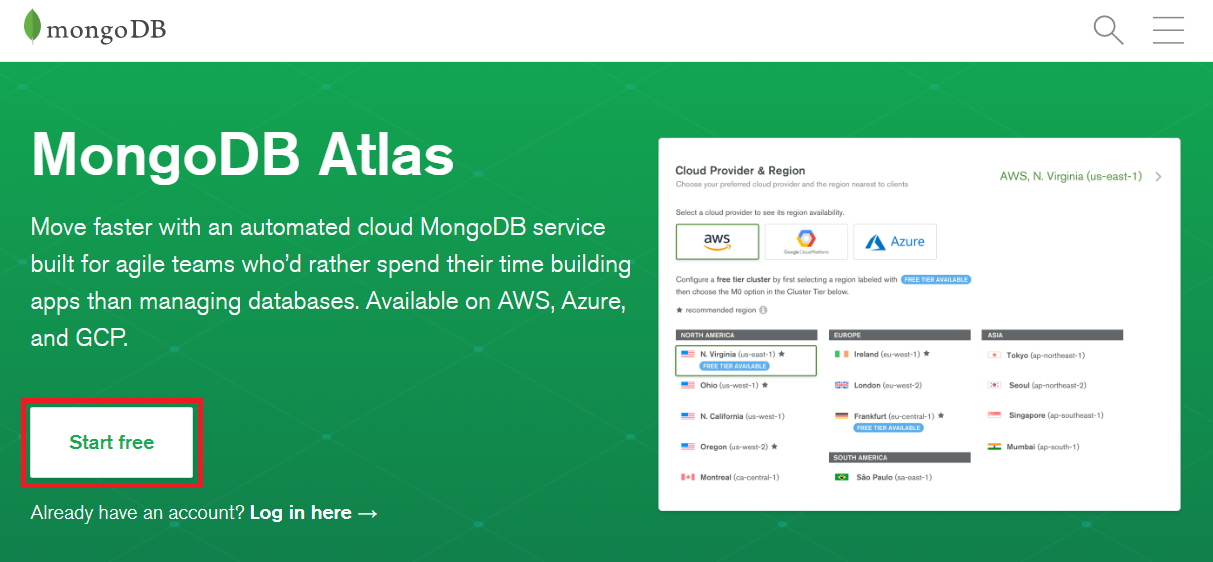Choose Singapore (ap-southeast-1) region

click(x=1045, y=415)
